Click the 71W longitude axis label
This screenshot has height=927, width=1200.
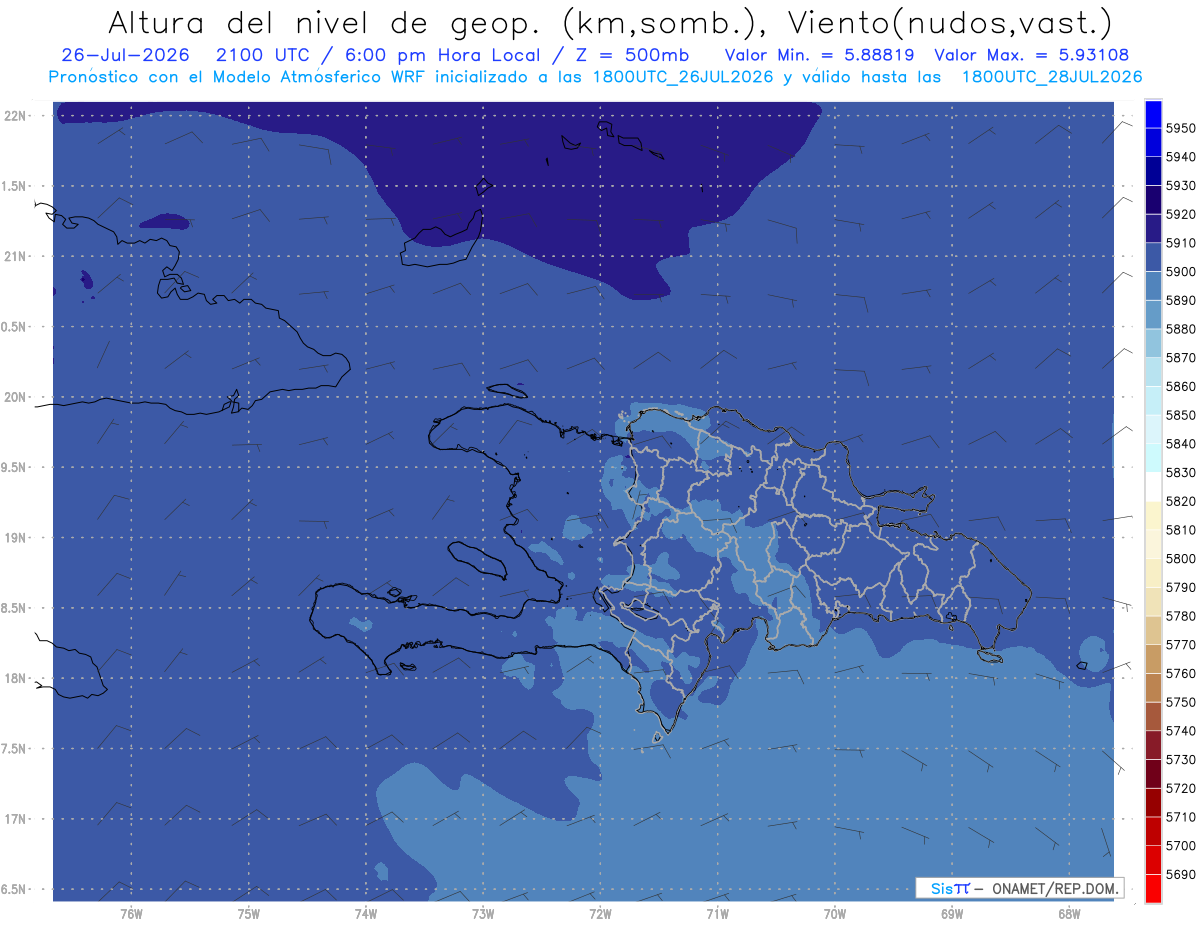click(717, 913)
